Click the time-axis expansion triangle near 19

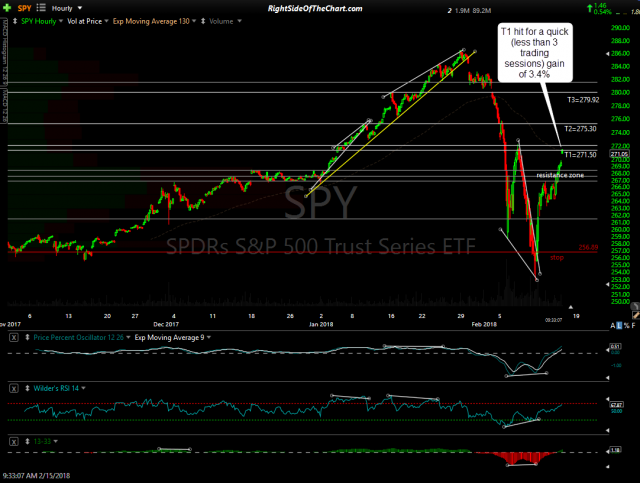[571, 307]
